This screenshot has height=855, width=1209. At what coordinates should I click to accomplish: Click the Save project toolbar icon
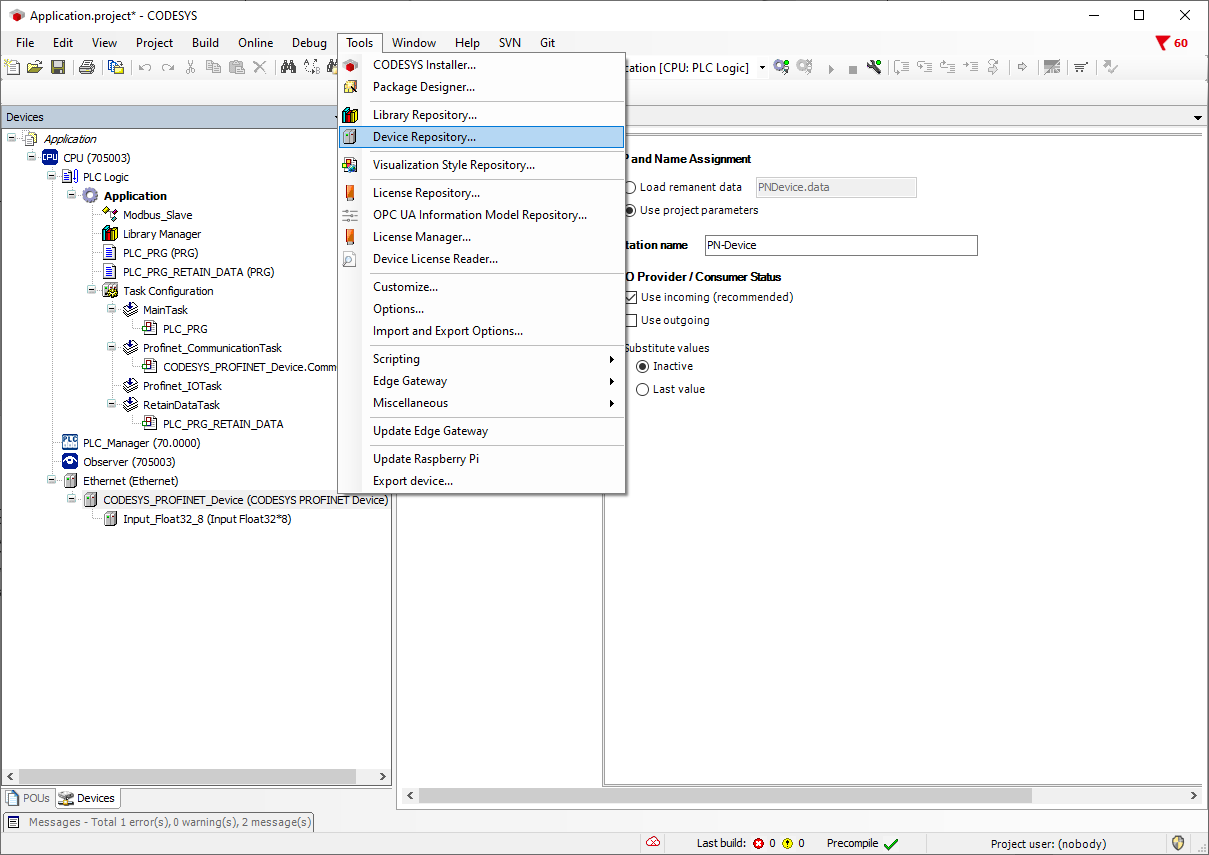point(58,67)
